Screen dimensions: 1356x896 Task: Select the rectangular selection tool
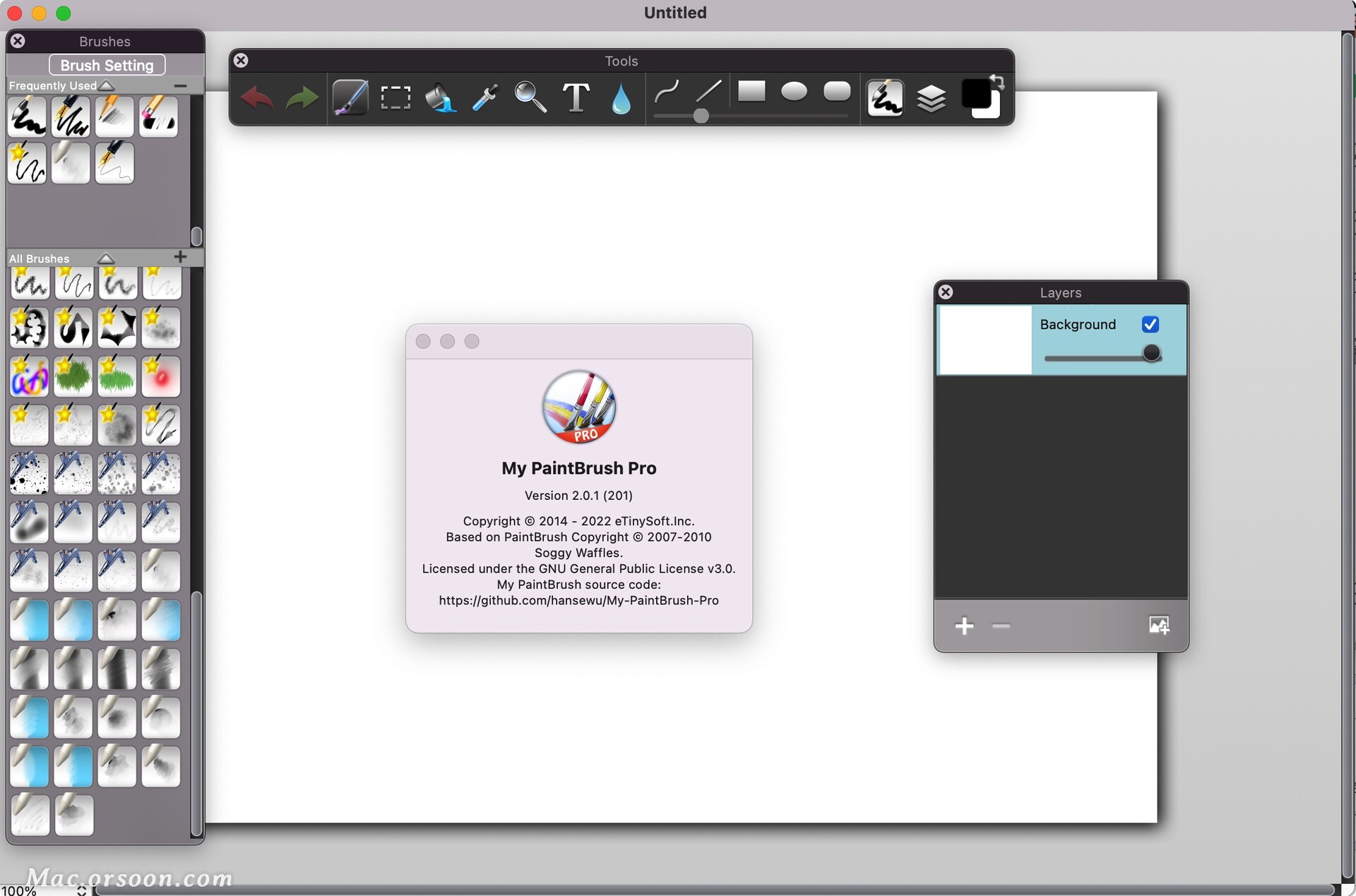pos(395,97)
